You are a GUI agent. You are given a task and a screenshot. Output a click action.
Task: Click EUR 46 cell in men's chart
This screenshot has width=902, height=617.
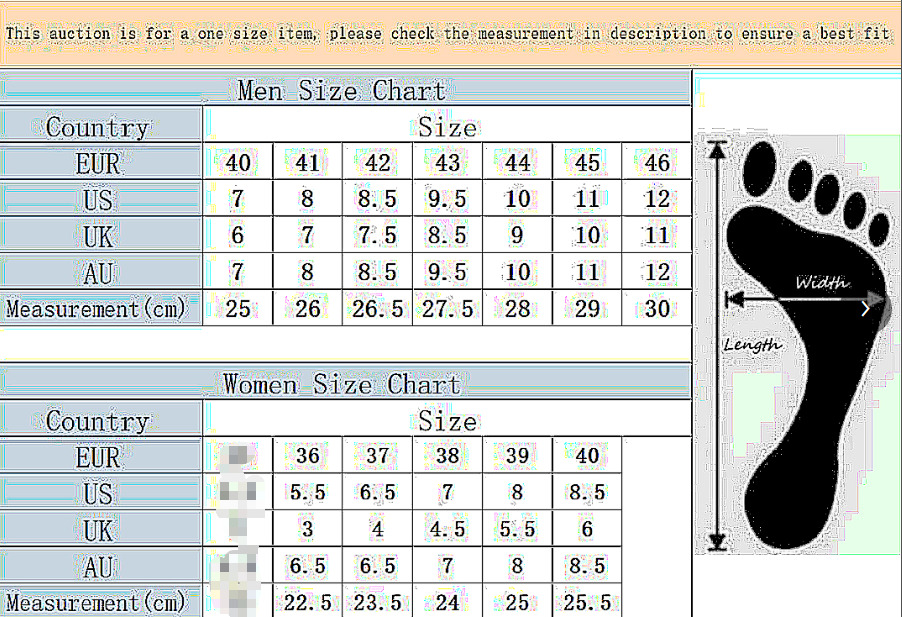coord(657,163)
